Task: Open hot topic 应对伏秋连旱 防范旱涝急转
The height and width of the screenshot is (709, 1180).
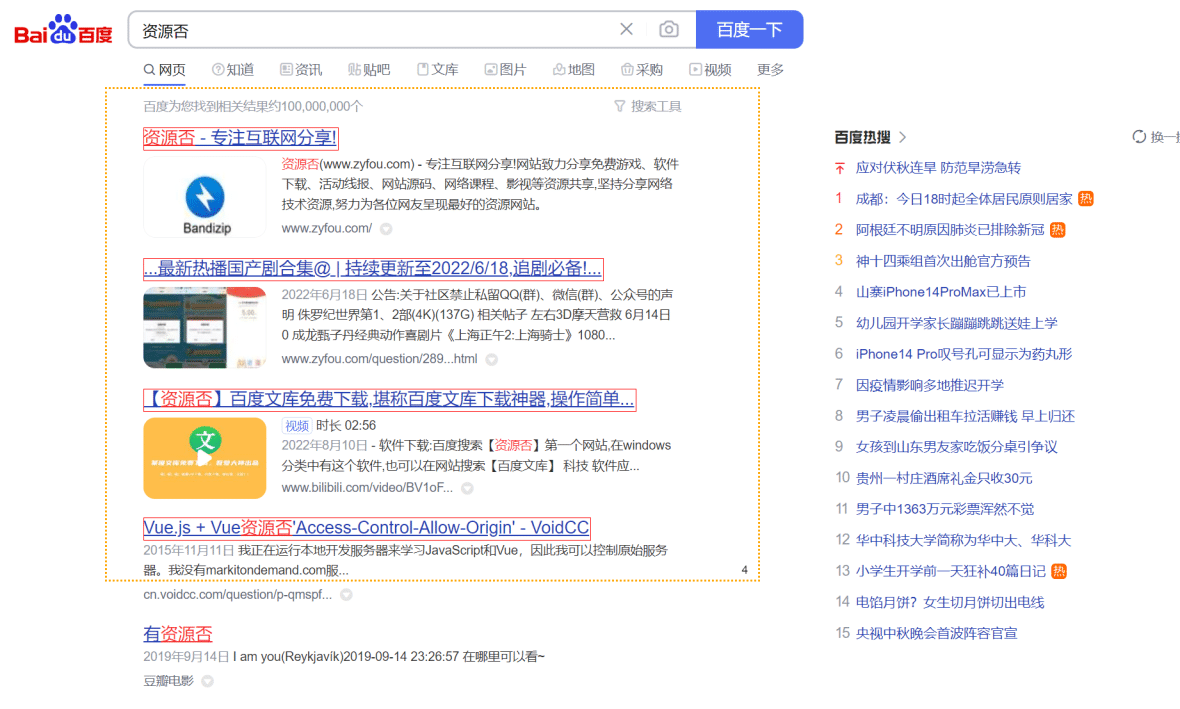Action: (938, 168)
